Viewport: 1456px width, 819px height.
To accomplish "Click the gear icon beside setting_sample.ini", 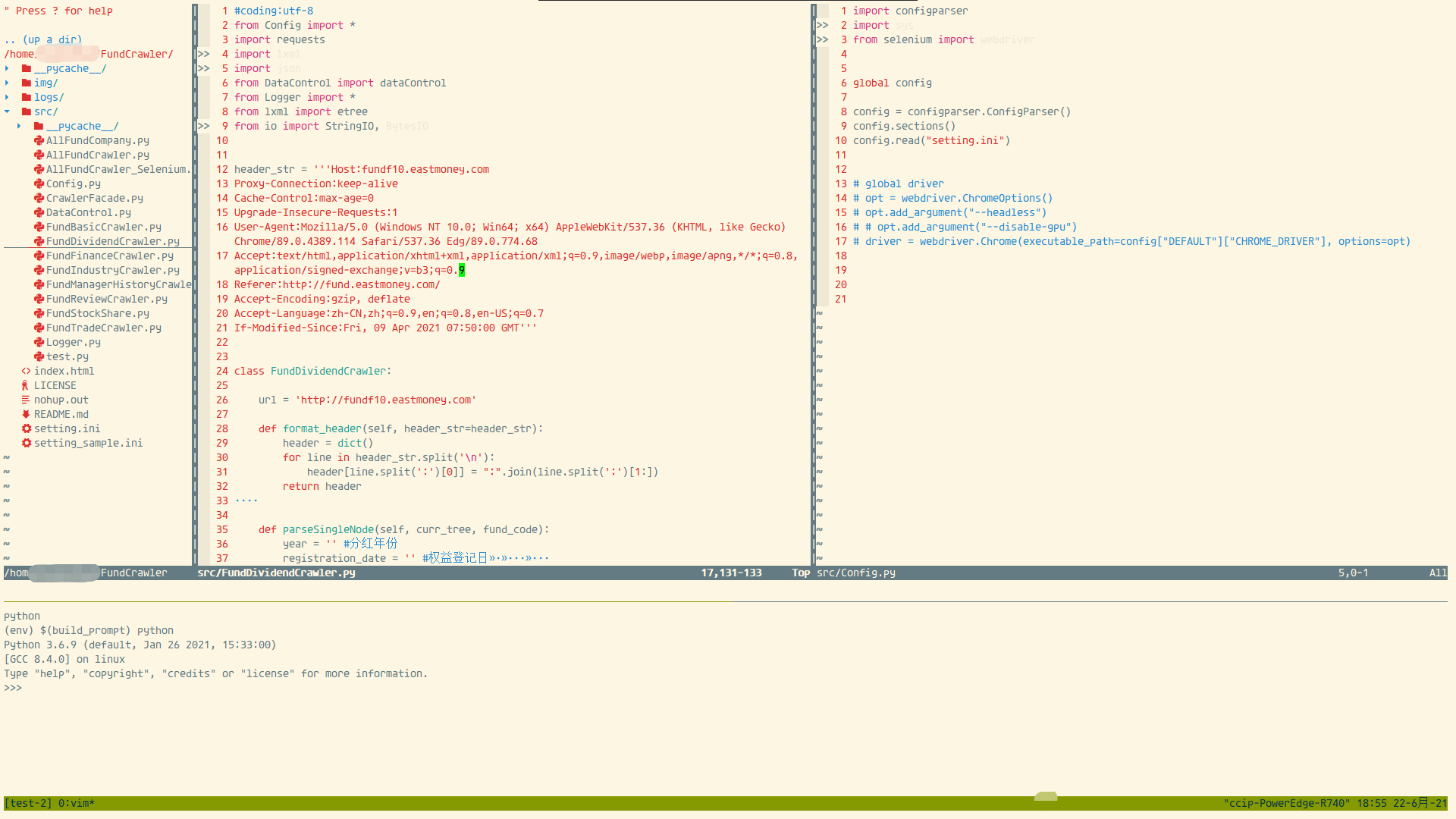I will click(x=27, y=443).
